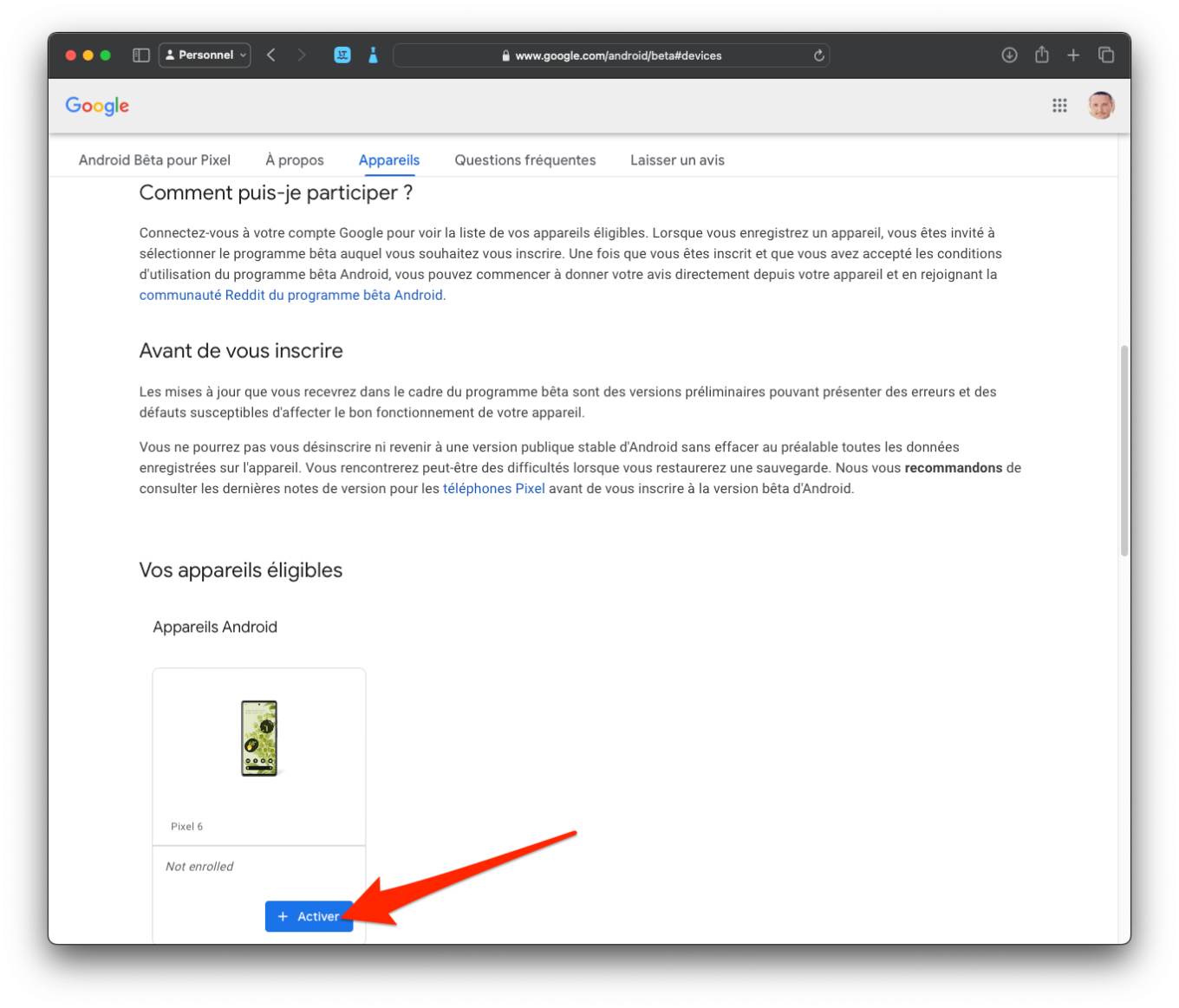
Task: Click the 'Pixel 6' device label
Action: pyautogui.click(x=186, y=827)
